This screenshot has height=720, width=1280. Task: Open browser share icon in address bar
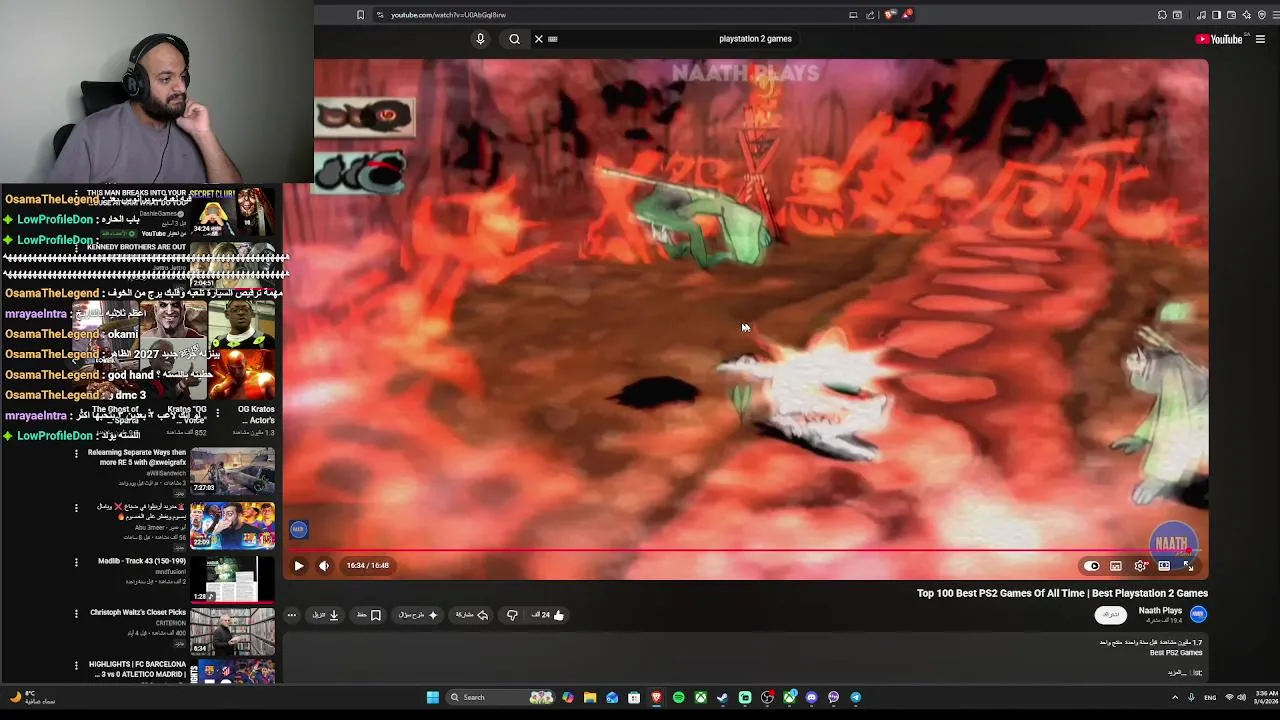(870, 15)
